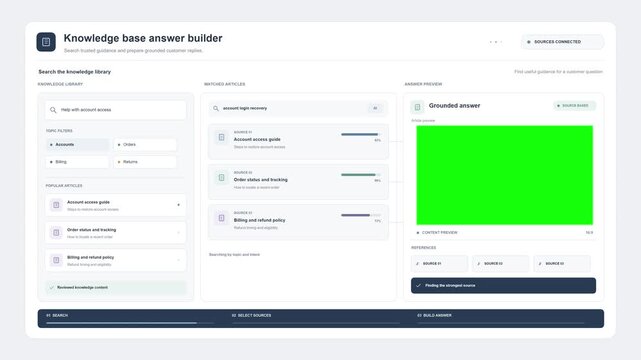Open Source 03 reference chip

[562, 264]
